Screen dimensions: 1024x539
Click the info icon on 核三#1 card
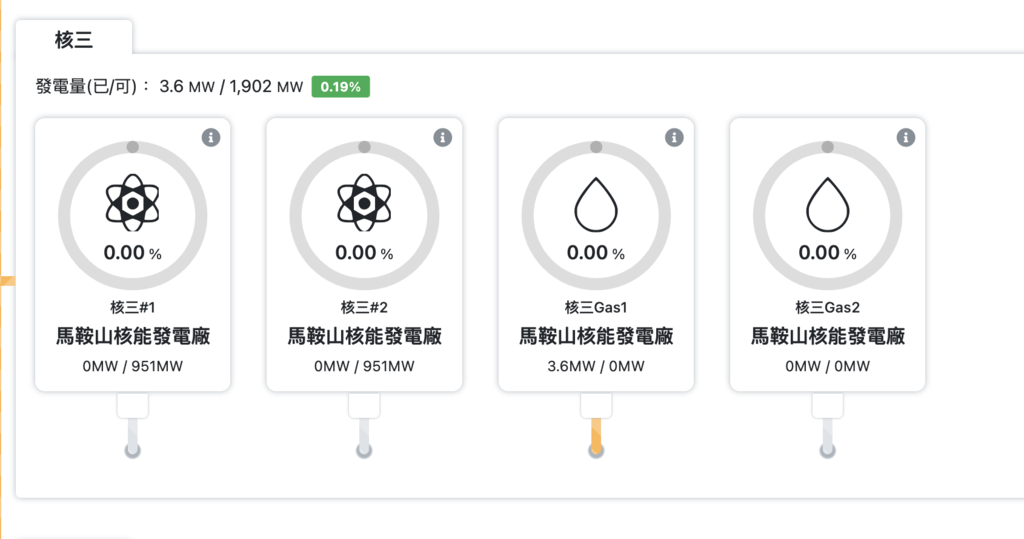[x=210, y=137]
